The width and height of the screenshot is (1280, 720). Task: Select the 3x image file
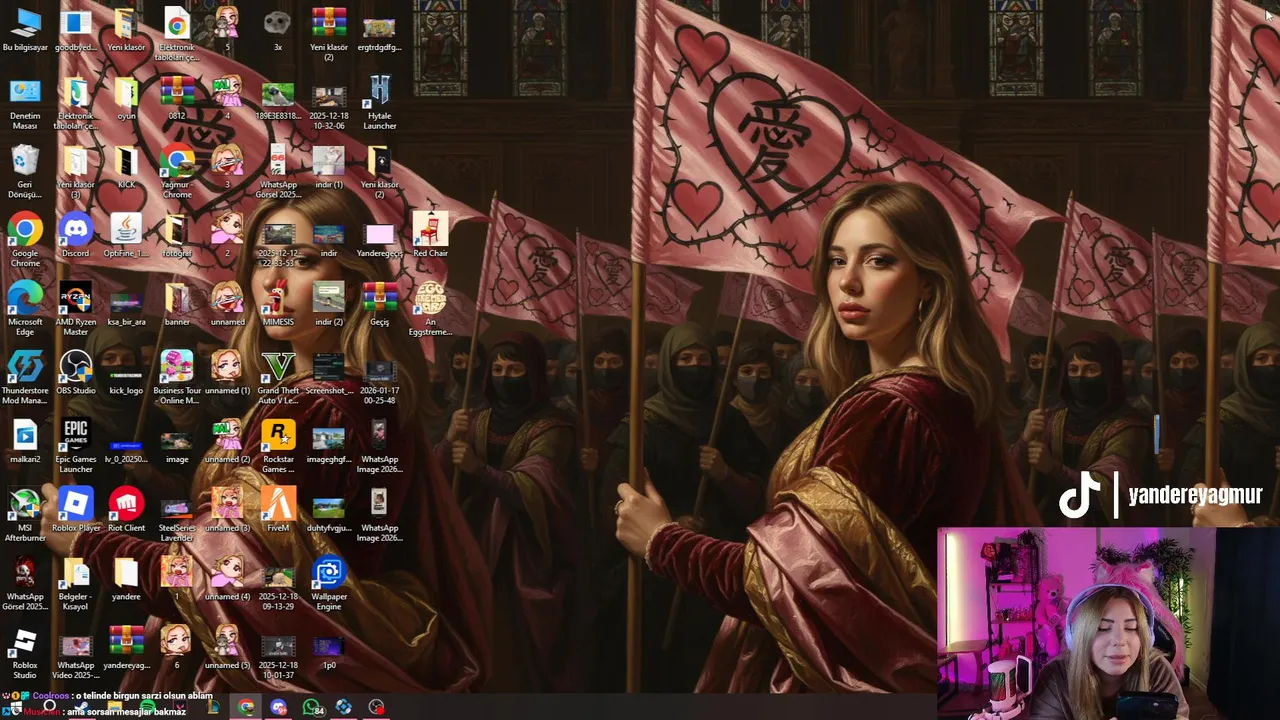[278, 30]
